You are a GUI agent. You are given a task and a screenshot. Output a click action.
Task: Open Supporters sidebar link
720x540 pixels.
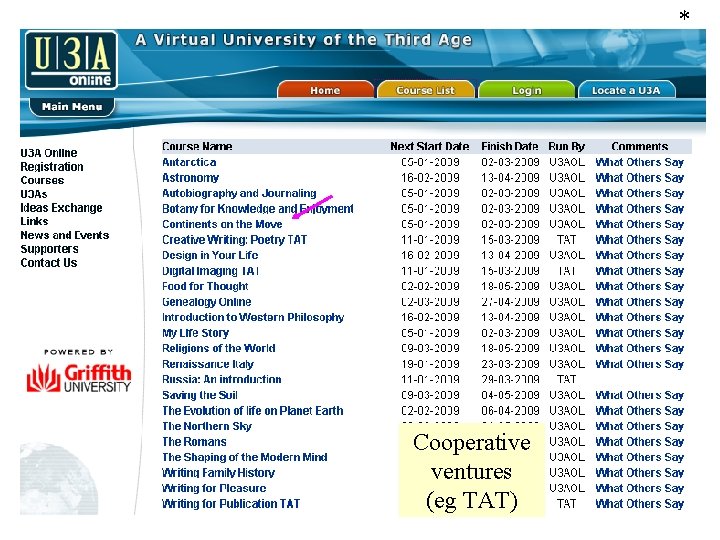pyautogui.click(x=49, y=249)
